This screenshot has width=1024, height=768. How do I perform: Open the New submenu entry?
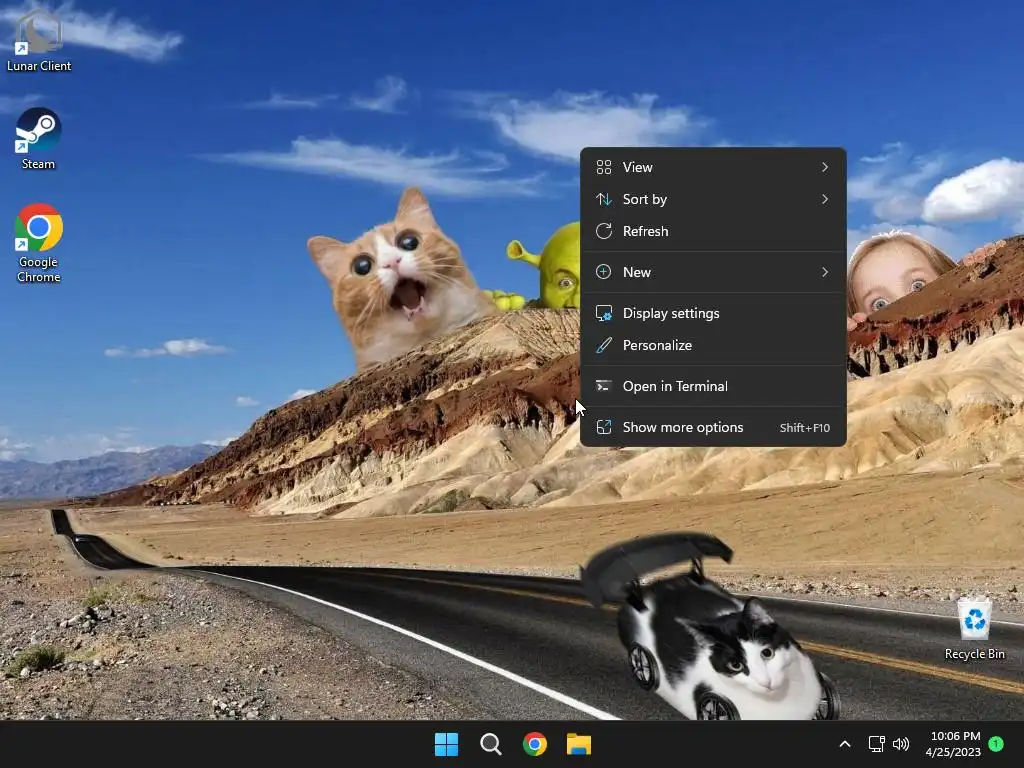713,272
